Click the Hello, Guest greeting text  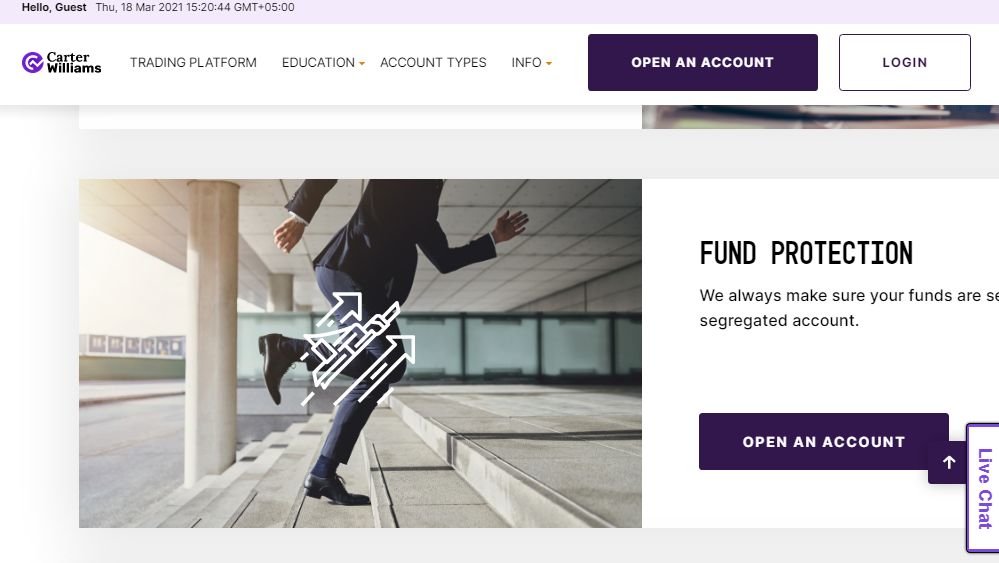54,8
